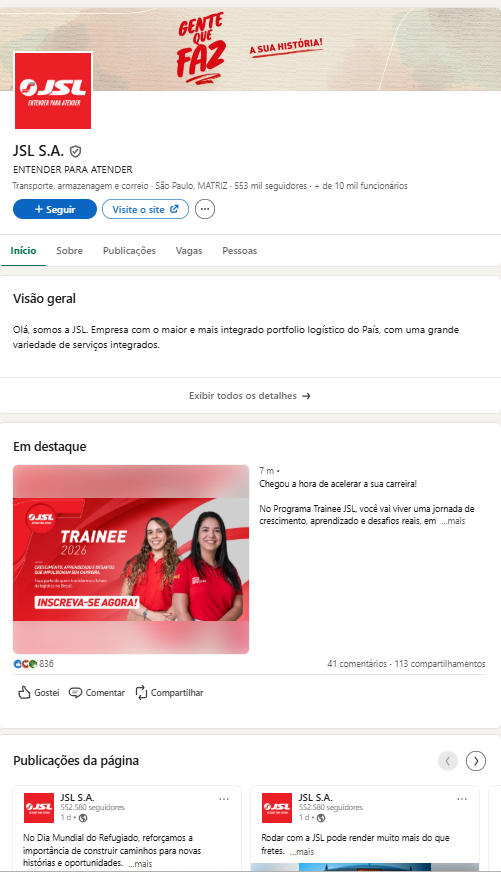
Task: Click the reaction icons beside 836
Action: point(25,663)
